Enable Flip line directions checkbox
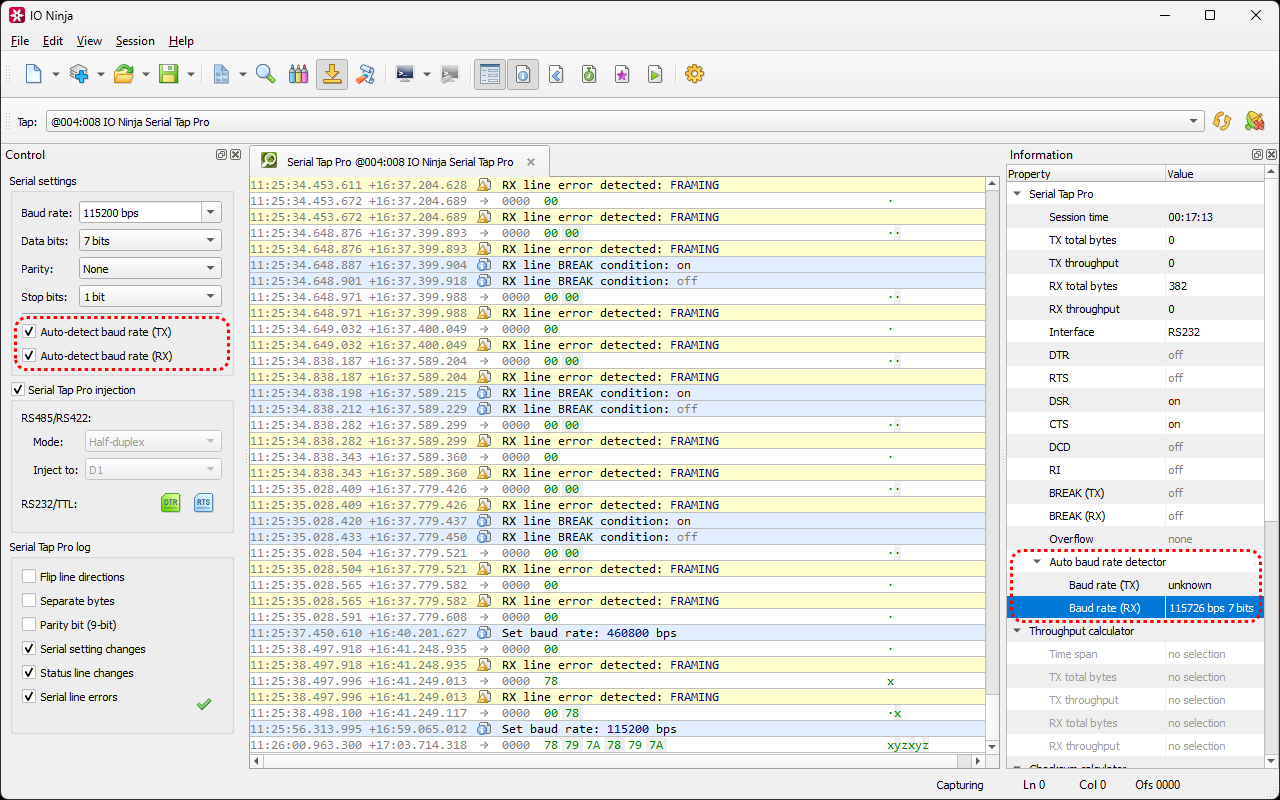The height and width of the screenshot is (800, 1280). pos(29,577)
